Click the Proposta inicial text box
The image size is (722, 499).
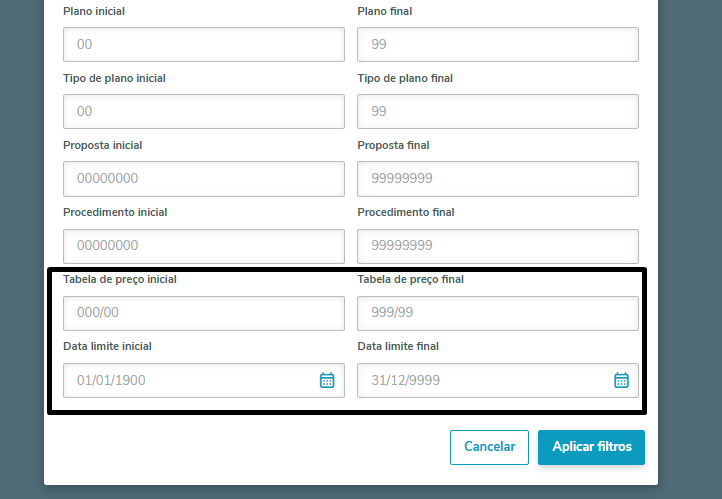pyautogui.click(x=204, y=179)
